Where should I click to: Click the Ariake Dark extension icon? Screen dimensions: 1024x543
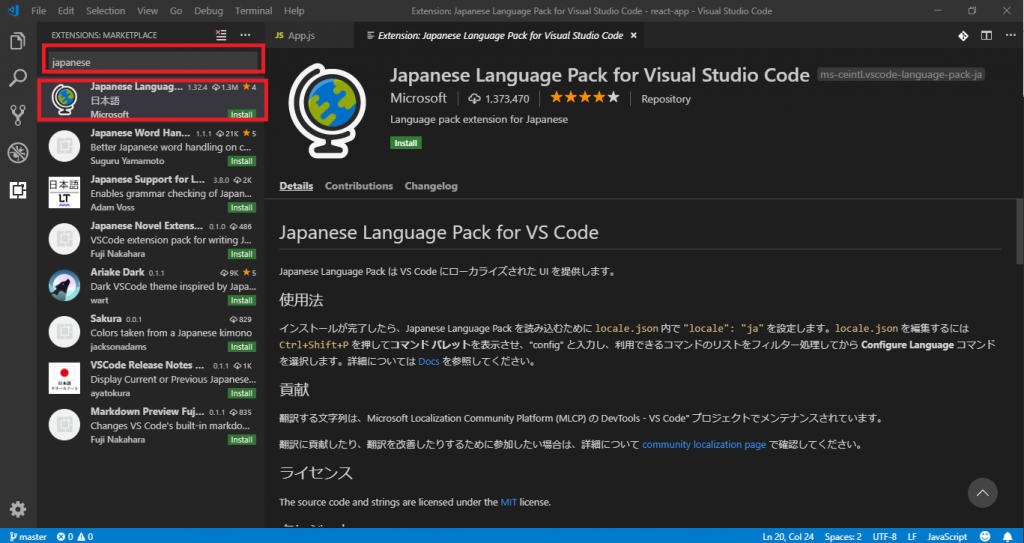[65, 285]
